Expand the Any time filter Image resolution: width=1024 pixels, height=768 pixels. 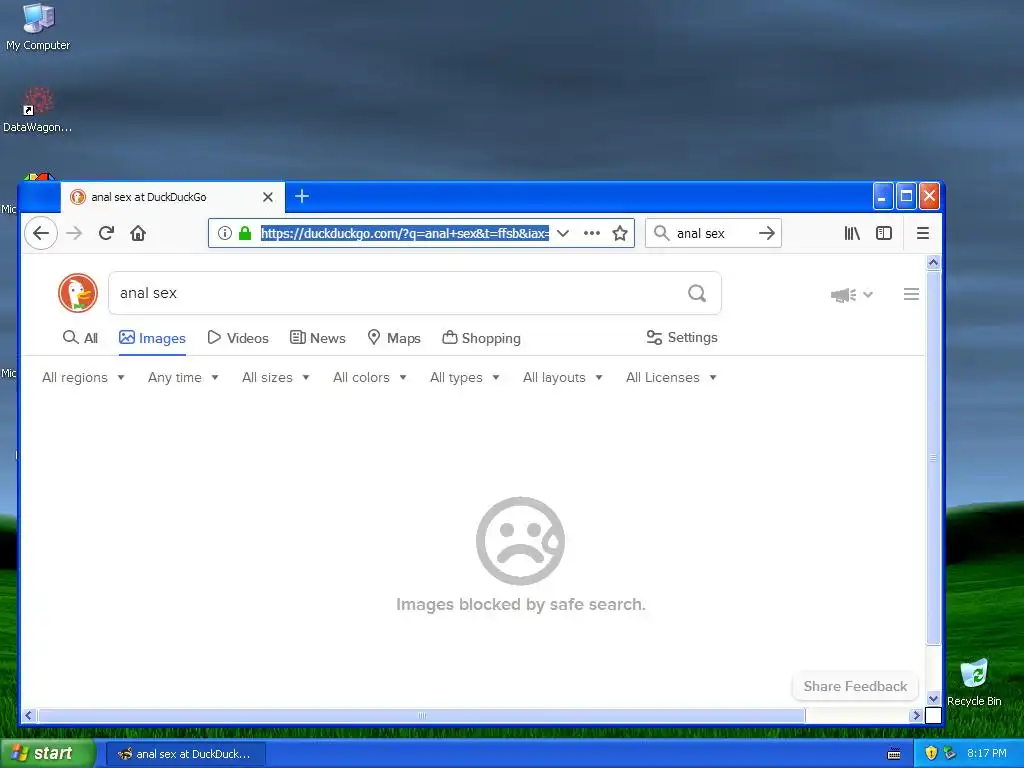(x=183, y=377)
